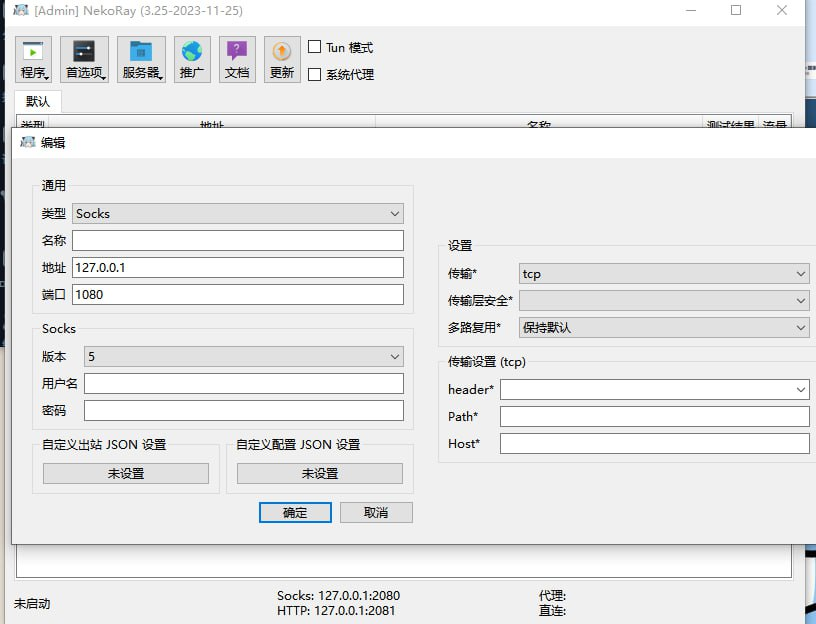Switch to the 默认 group tab
Viewport: 816px width, 624px height.
tap(38, 101)
